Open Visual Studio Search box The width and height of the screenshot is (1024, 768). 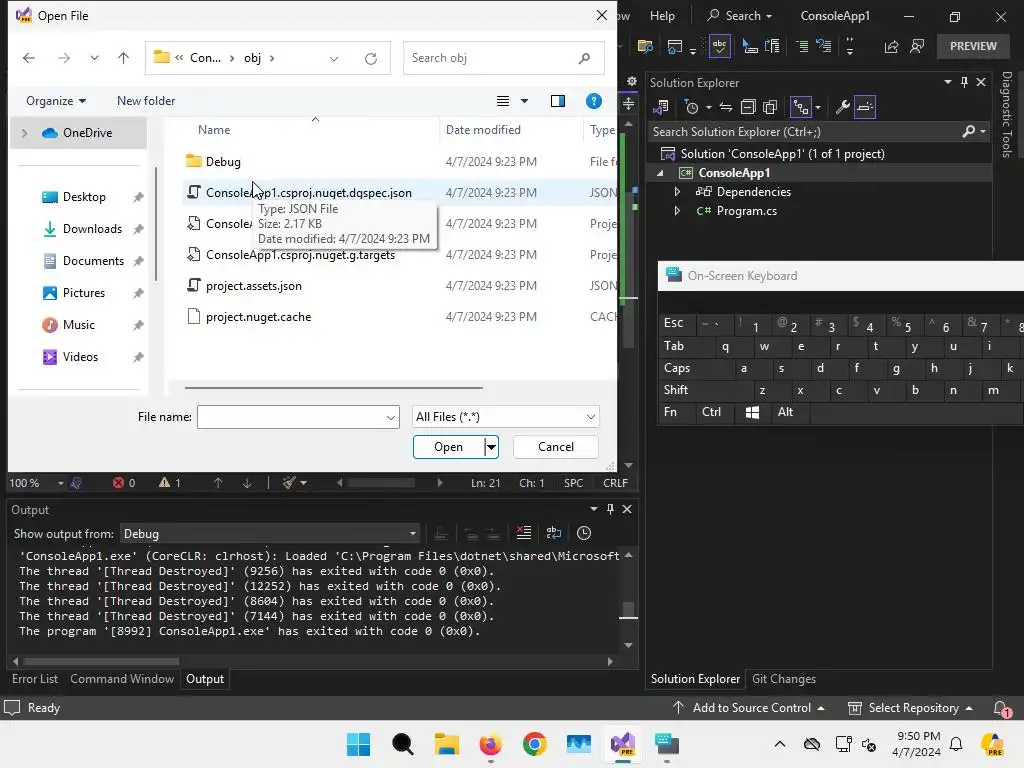tap(740, 16)
